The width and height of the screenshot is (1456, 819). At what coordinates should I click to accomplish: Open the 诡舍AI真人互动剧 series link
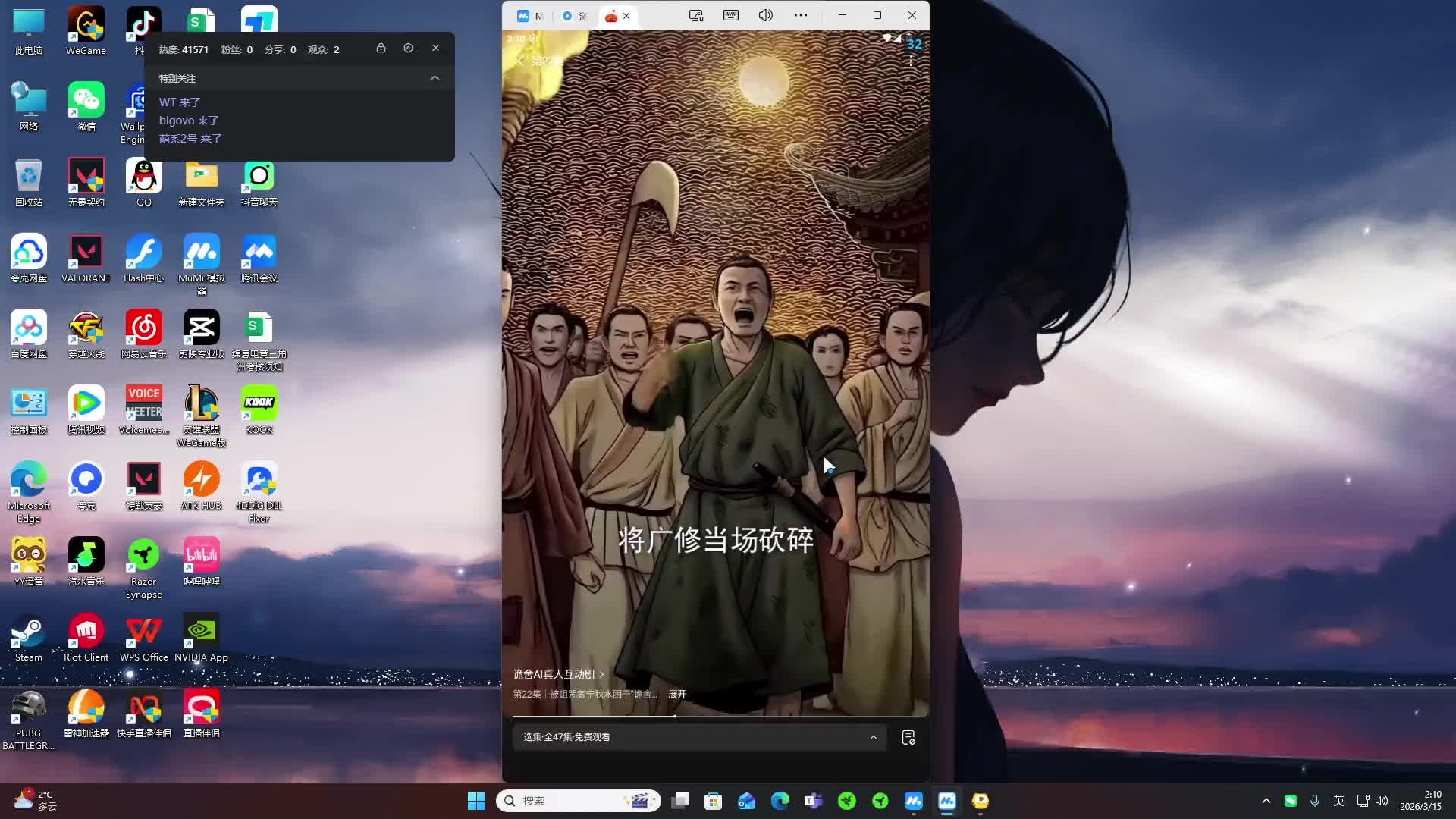(558, 674)
